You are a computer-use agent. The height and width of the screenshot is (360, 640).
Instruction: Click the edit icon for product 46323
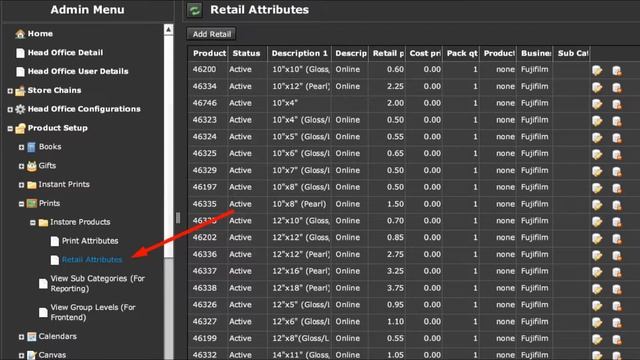coord(597,120)
